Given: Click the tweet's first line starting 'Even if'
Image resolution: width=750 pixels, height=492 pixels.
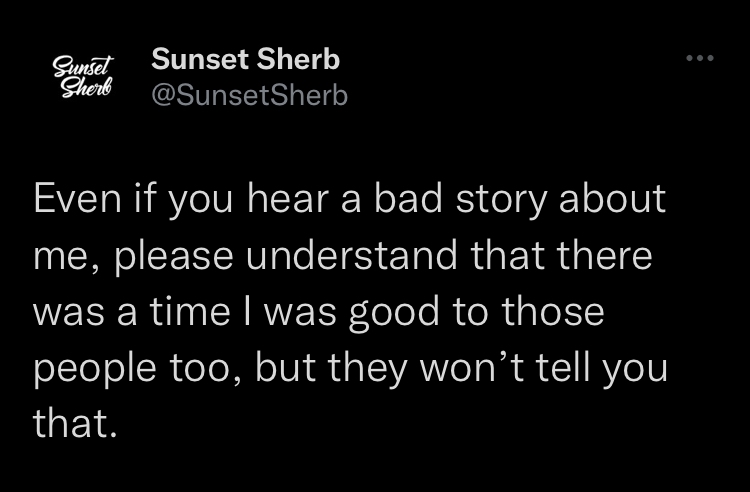Looking at the screenshot, I should point(349,199).
